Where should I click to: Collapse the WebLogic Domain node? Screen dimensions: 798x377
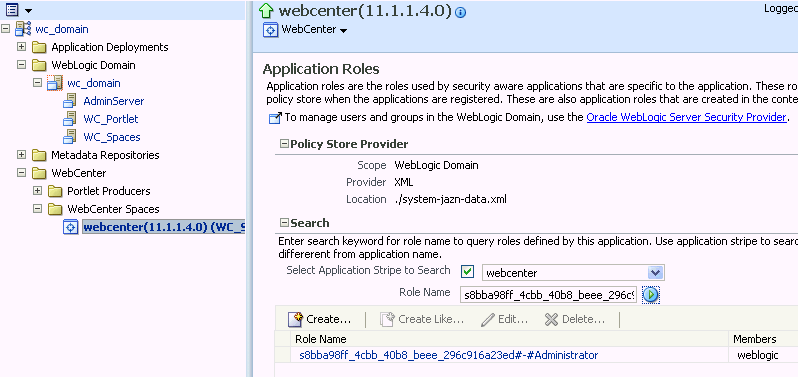[x=21, y=65]
